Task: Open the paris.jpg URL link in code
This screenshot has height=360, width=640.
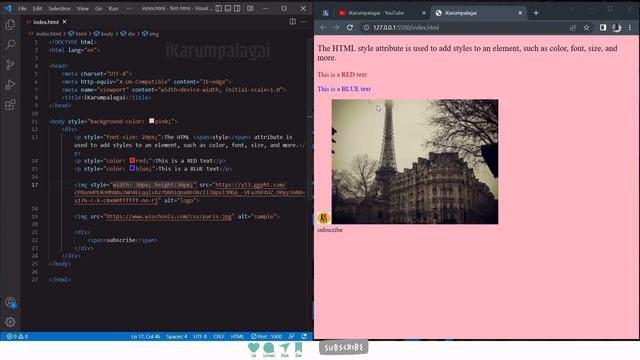Action: (169, 216)
